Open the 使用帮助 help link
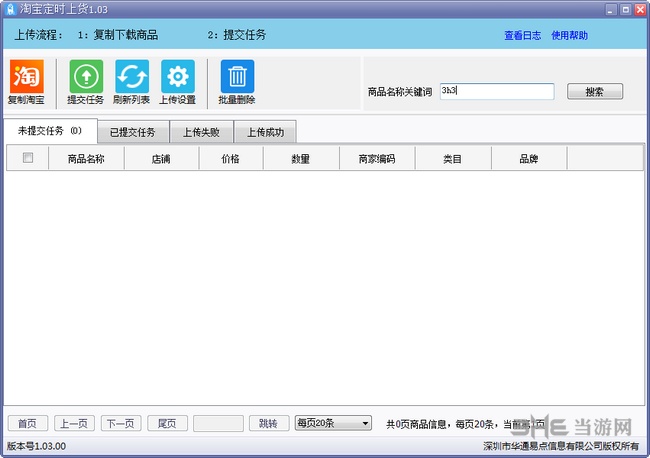650x458 pixels. click(570, 36)
